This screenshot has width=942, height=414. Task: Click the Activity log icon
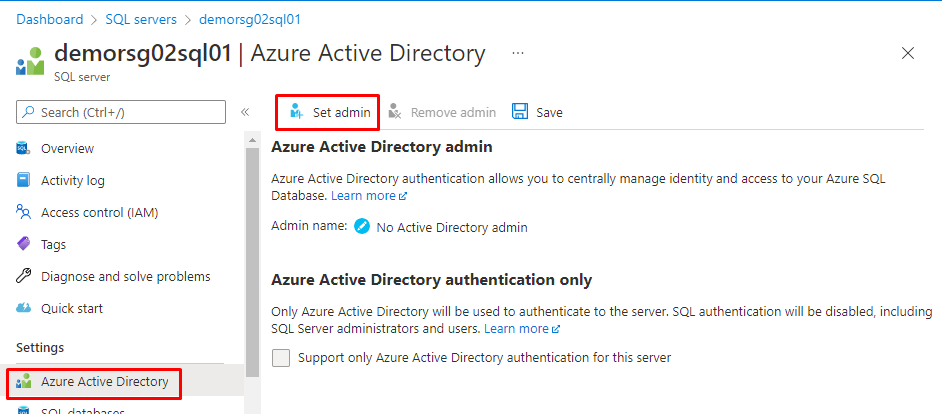(24, 180)
